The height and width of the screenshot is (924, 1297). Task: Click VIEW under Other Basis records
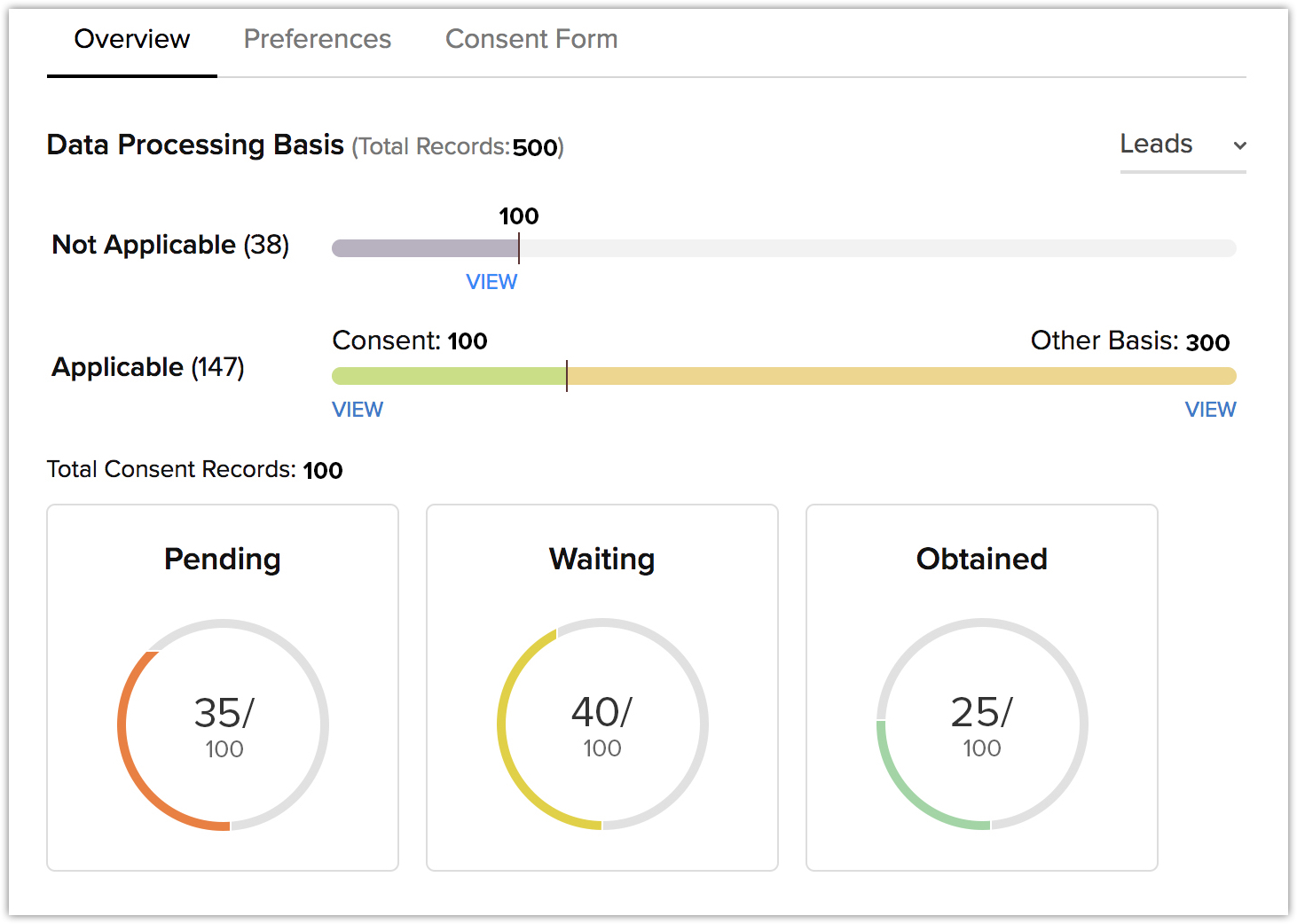pos(1210,409)
